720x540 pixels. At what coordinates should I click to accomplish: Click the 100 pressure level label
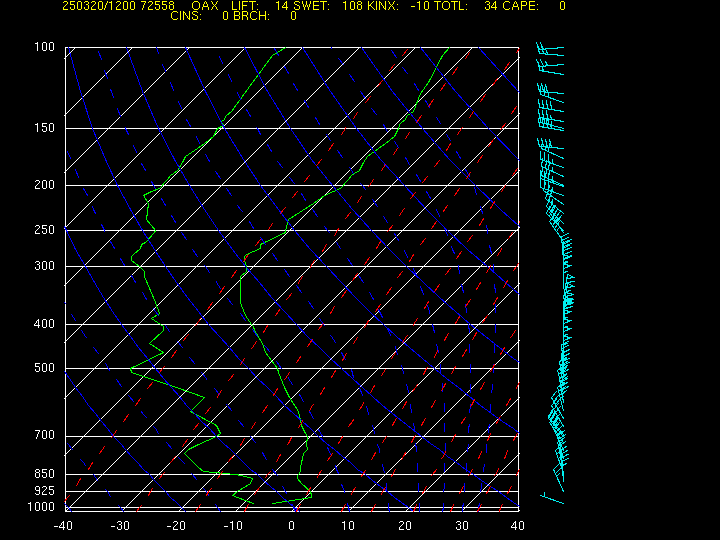coord(44,47)
